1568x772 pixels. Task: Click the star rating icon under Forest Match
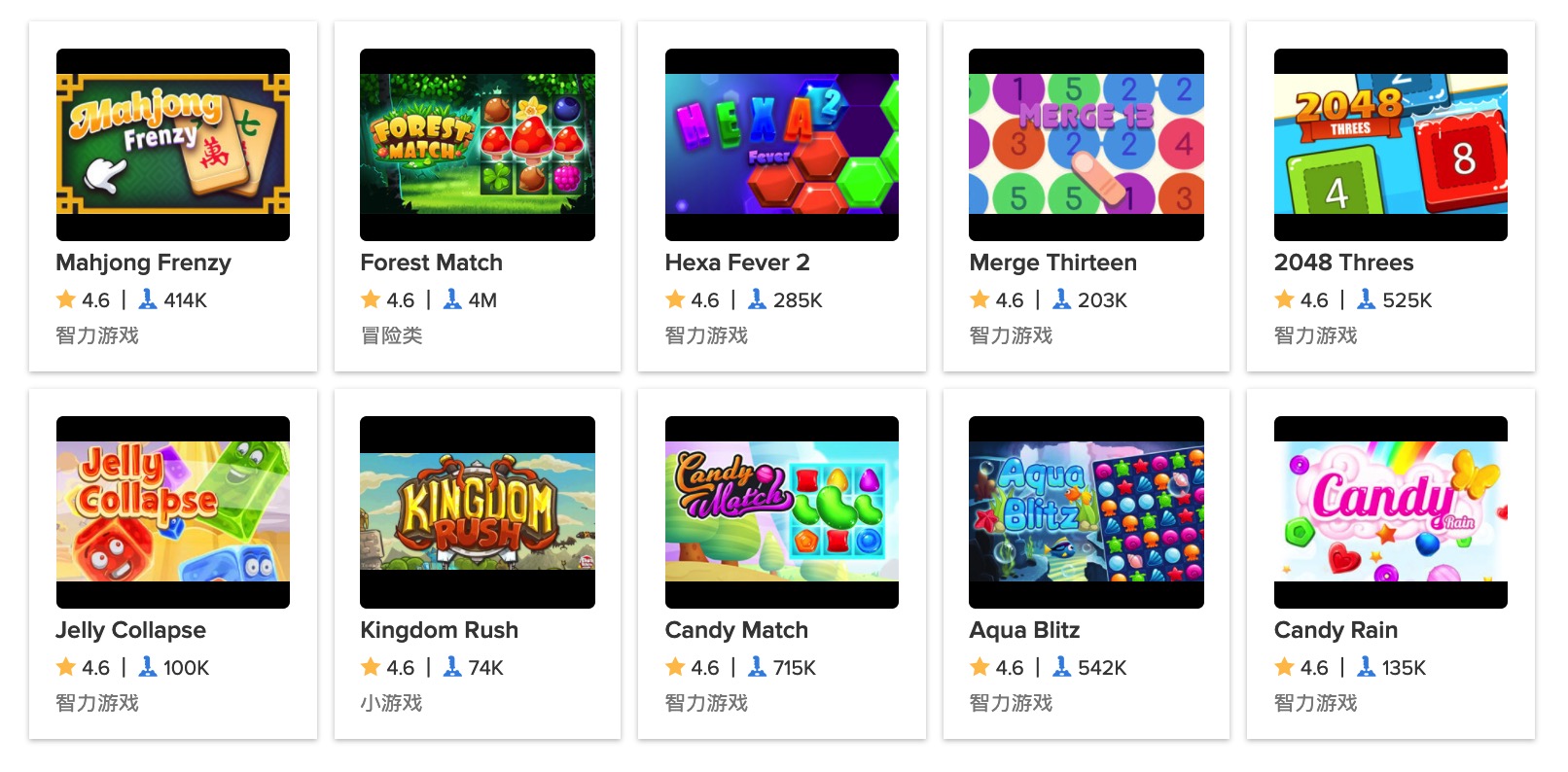click(371, 299)
